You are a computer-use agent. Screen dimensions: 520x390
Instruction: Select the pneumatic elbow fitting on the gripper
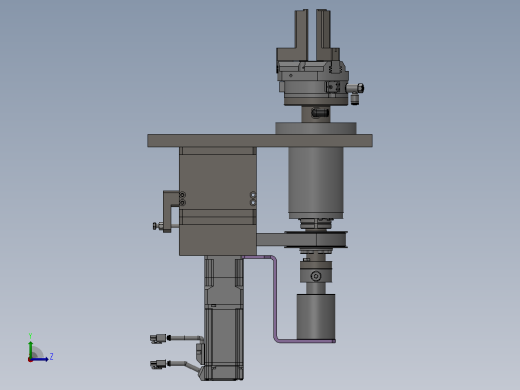point(355,92)
